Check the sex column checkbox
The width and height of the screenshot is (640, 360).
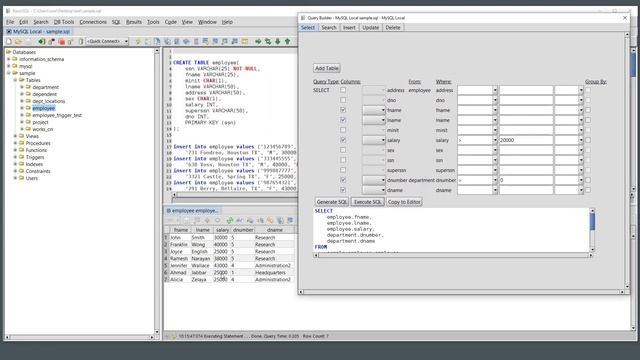point(343,150)
